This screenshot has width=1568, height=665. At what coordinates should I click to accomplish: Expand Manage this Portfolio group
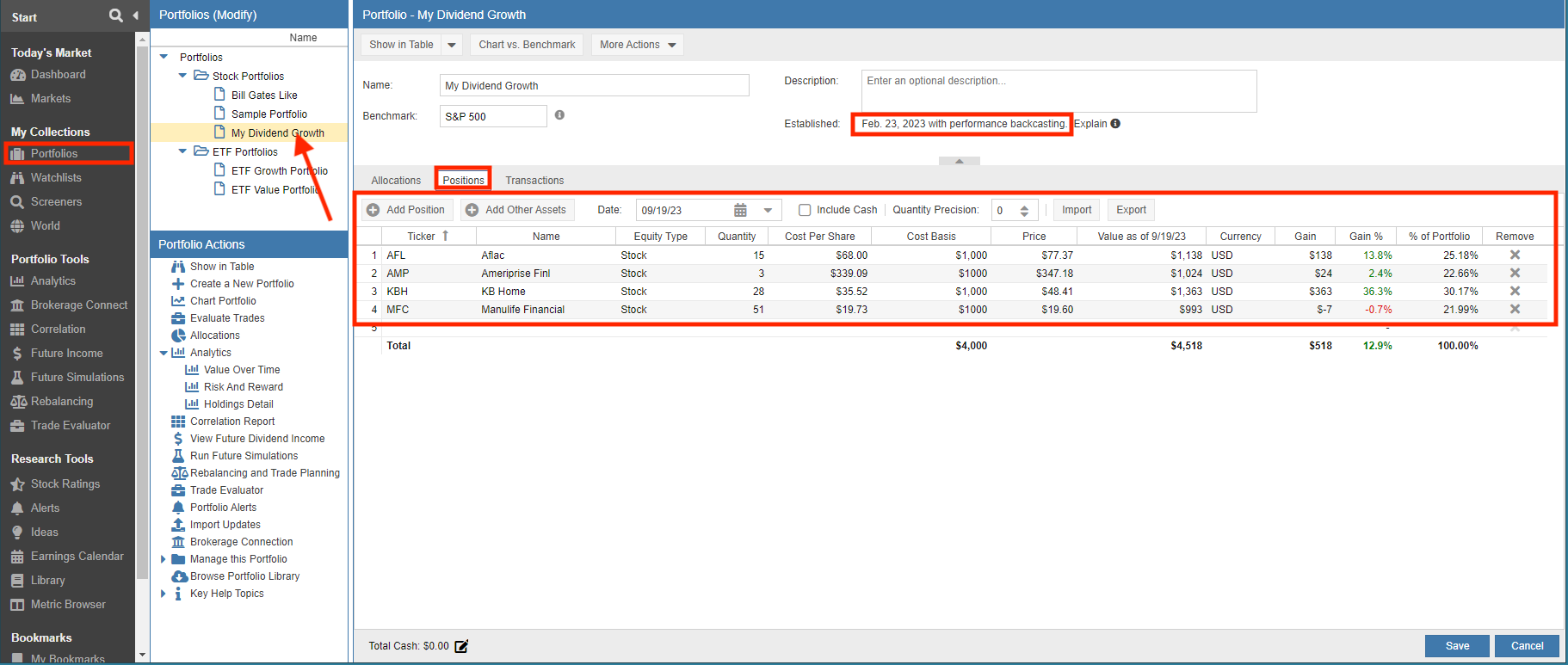163,559
